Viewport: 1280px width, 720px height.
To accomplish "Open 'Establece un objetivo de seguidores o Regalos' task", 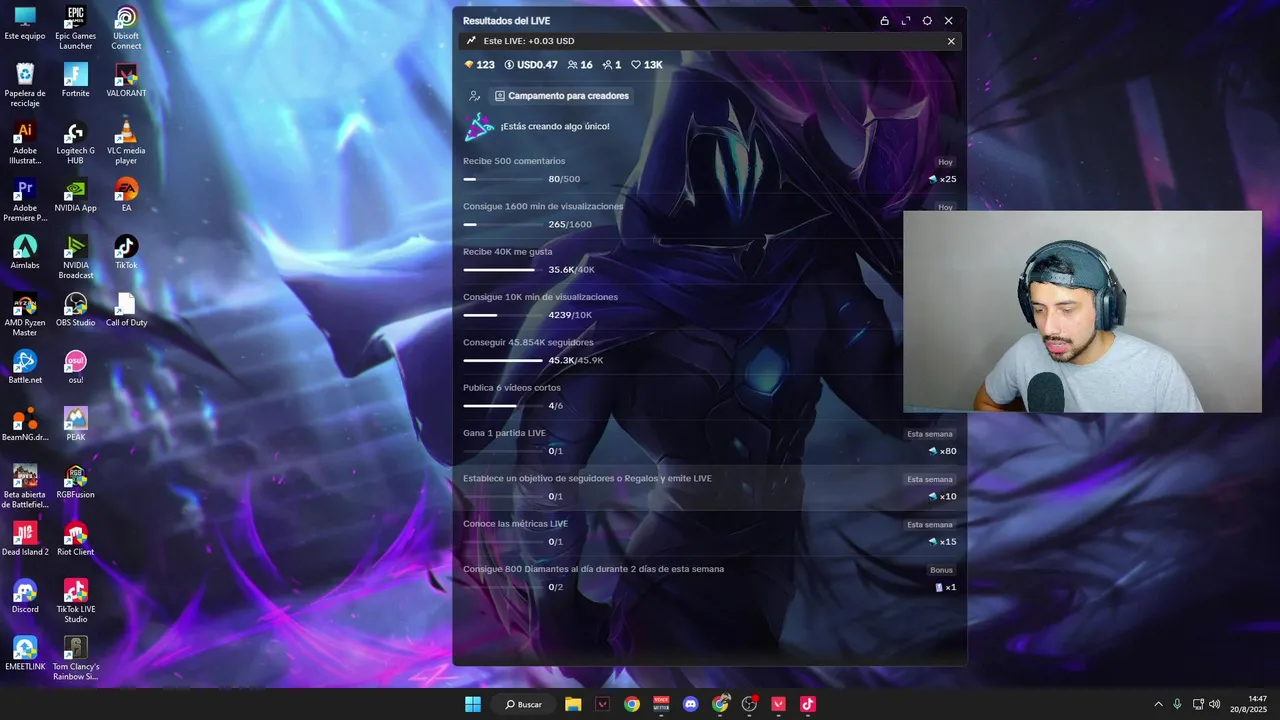I will [x=710, y=487].
